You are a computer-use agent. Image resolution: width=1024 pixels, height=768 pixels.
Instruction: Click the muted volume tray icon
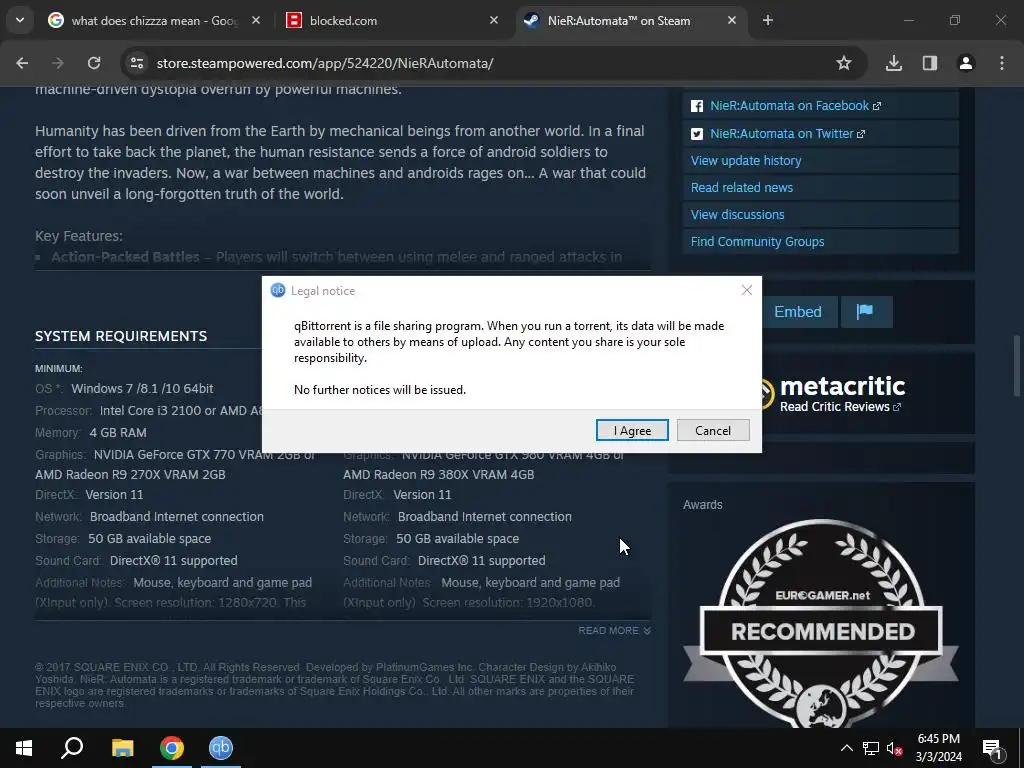tap(895, 748)
